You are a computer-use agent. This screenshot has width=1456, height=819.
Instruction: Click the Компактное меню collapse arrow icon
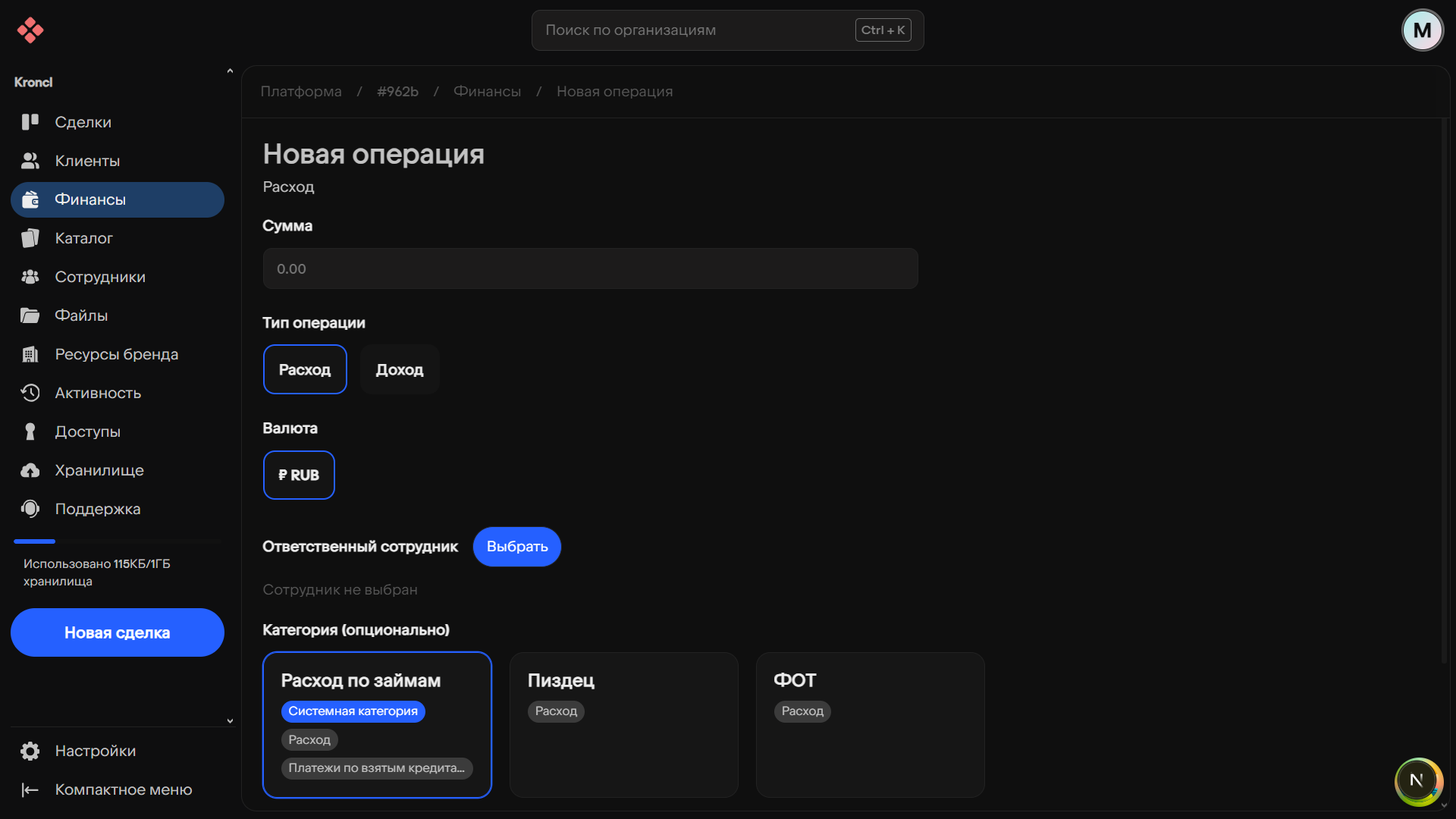tap(30, 789)
